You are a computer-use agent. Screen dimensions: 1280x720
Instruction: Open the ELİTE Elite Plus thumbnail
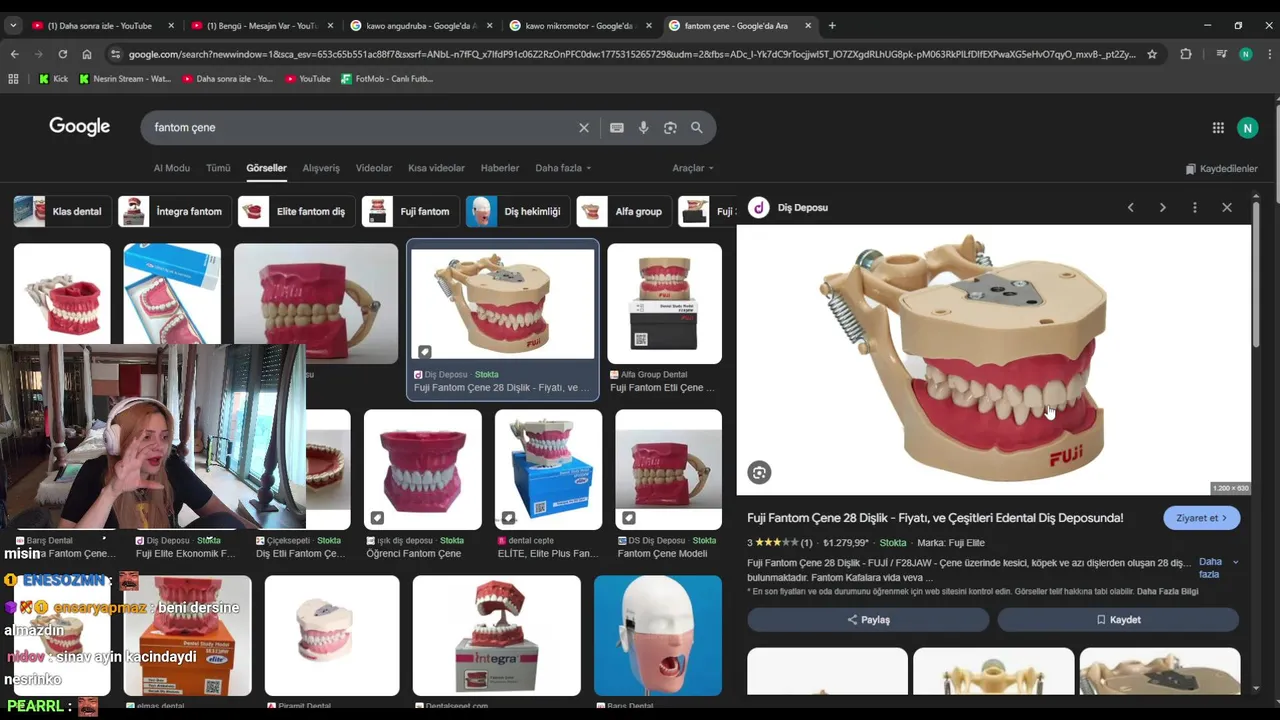coord(548,469)
